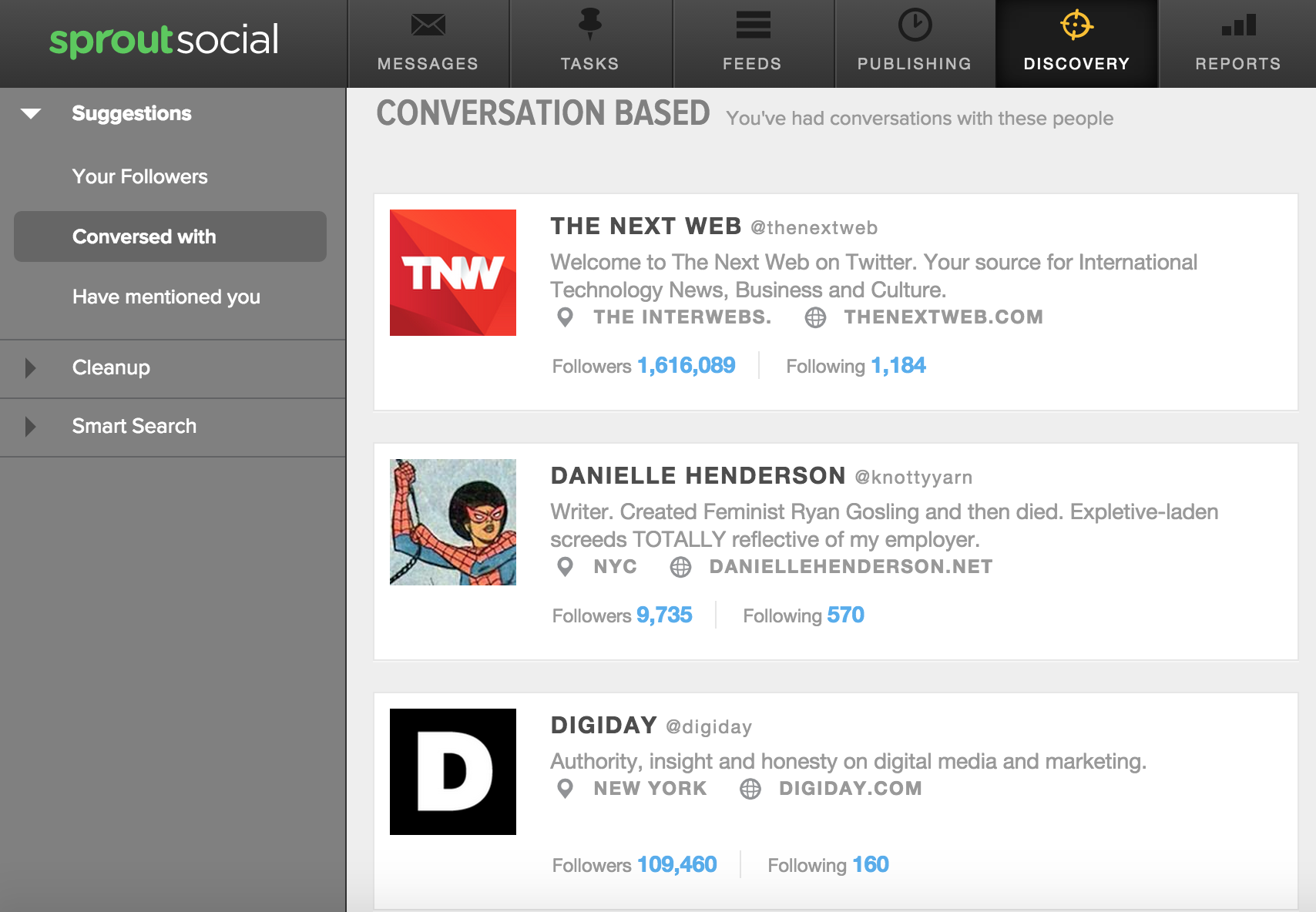Click the Reports bar chart icon

1238,25
